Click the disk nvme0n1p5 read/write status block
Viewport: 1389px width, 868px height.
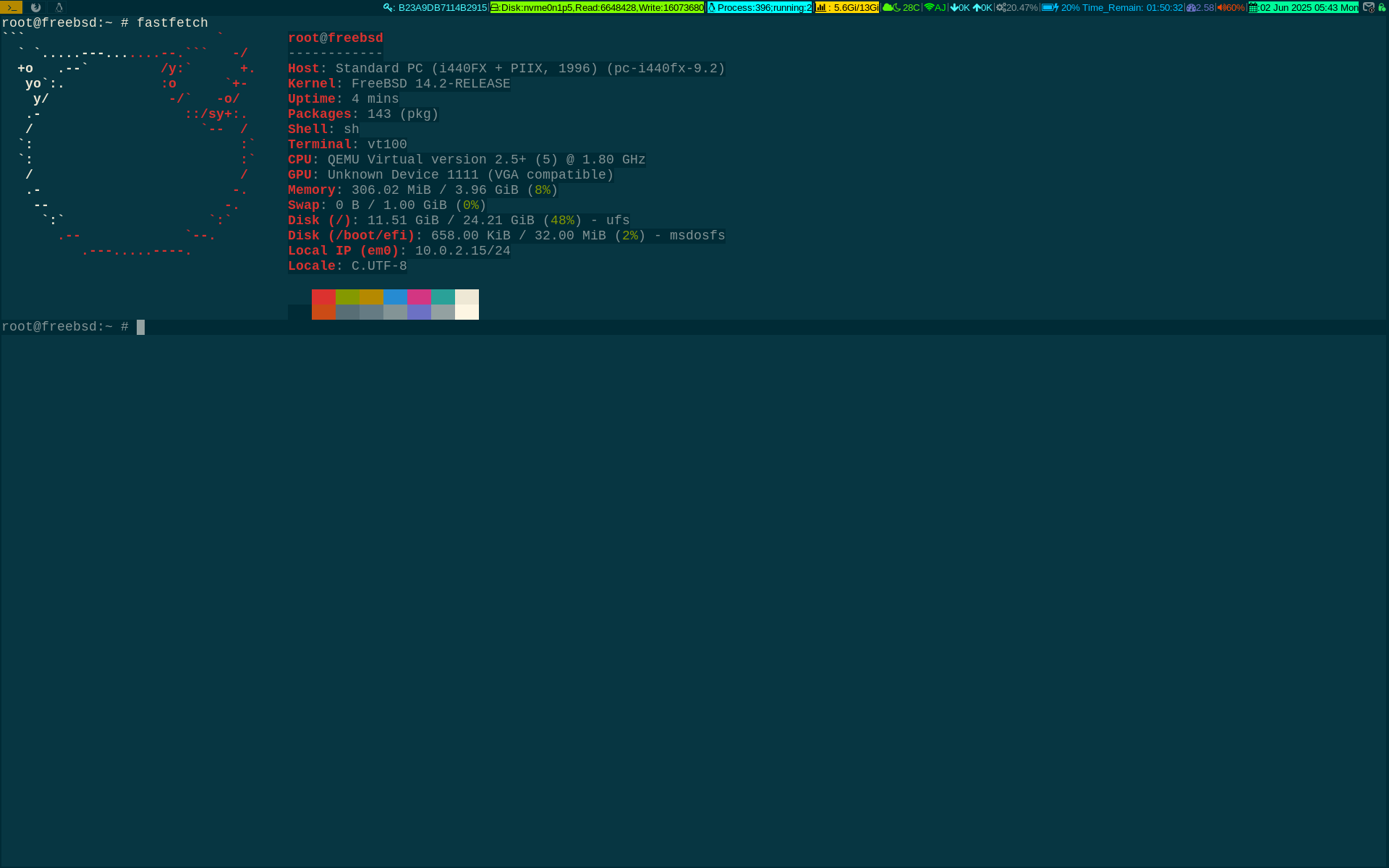598,7
